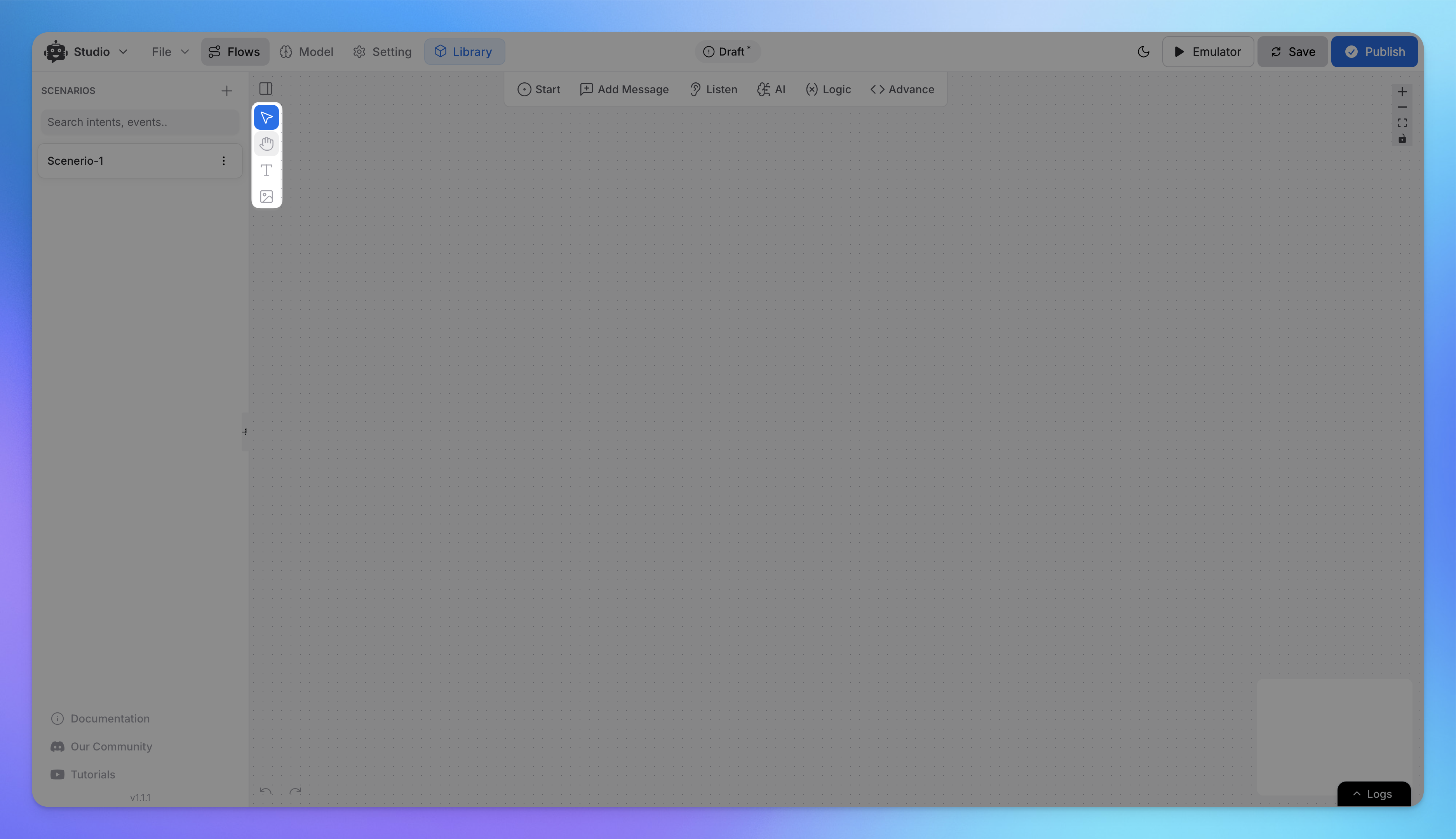Open the Documentation link
This screenshot has width=1456, height=839.
pos(100,719)
